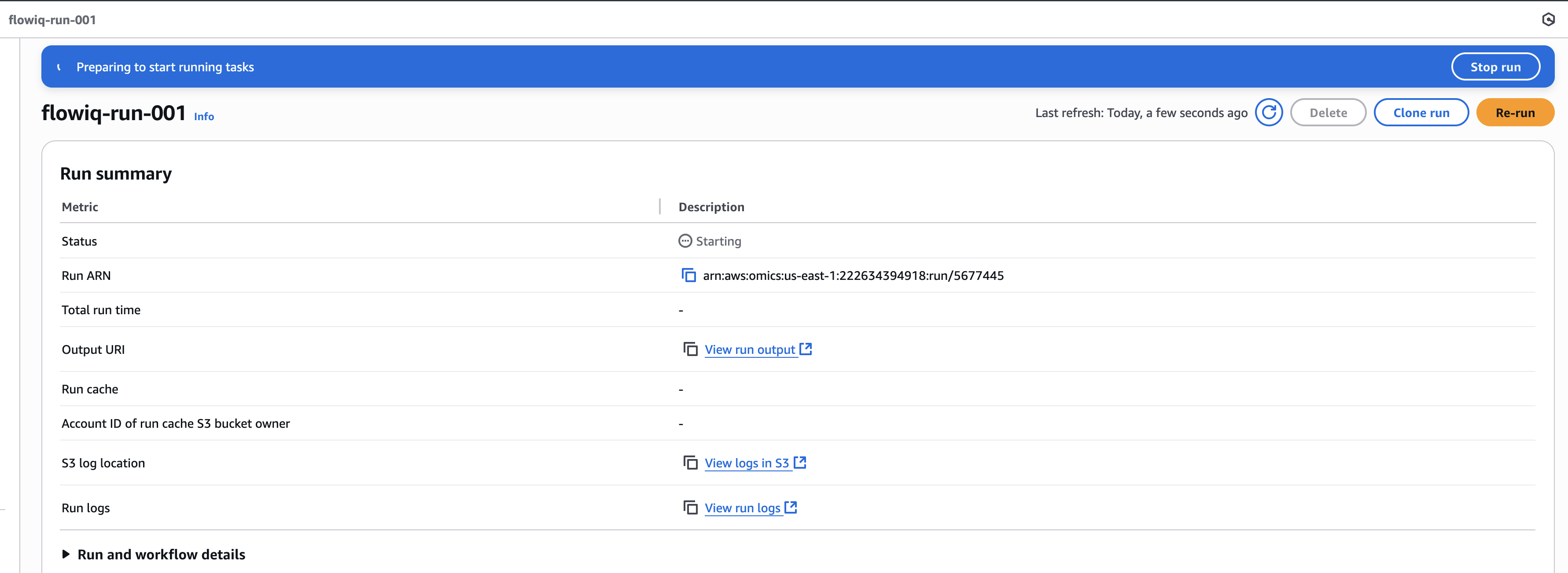Click the Starting status text
The image size is (1568, 573).
point(718,242)
